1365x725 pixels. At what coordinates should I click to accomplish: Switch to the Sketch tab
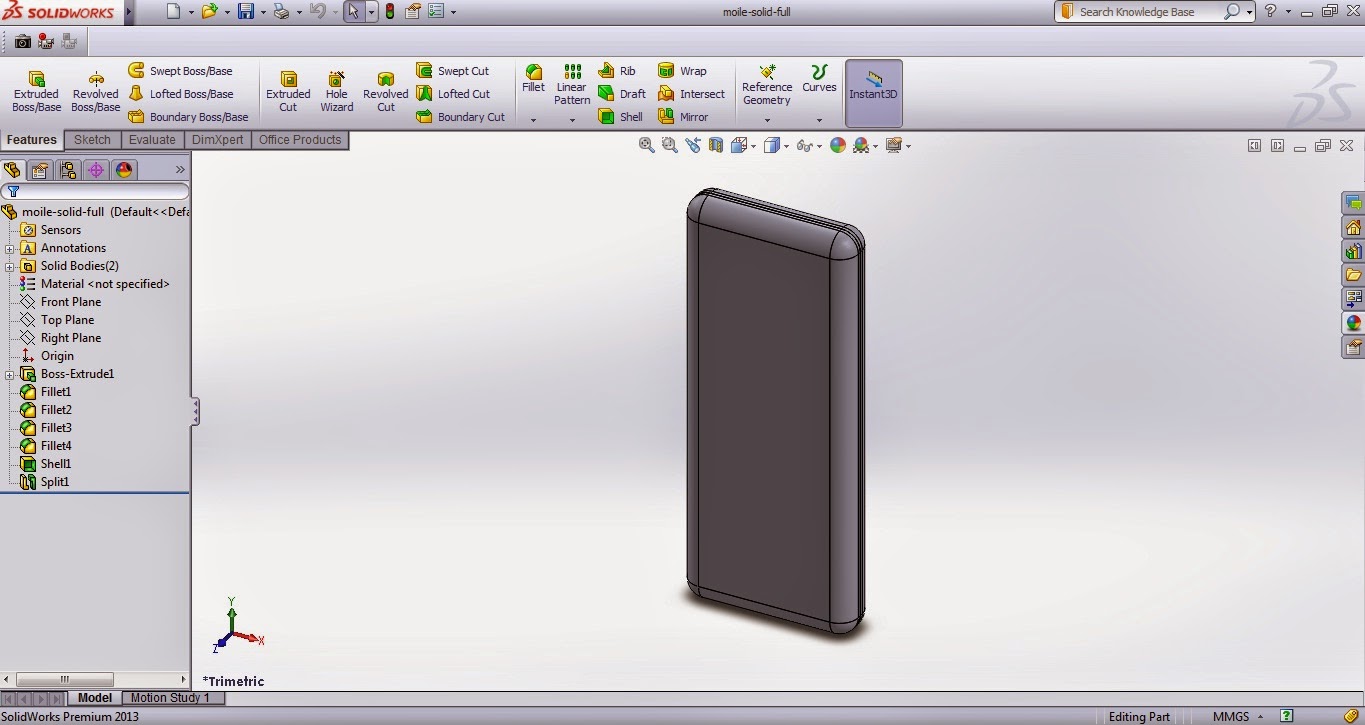pyautogui.click(x=92, y=139)
